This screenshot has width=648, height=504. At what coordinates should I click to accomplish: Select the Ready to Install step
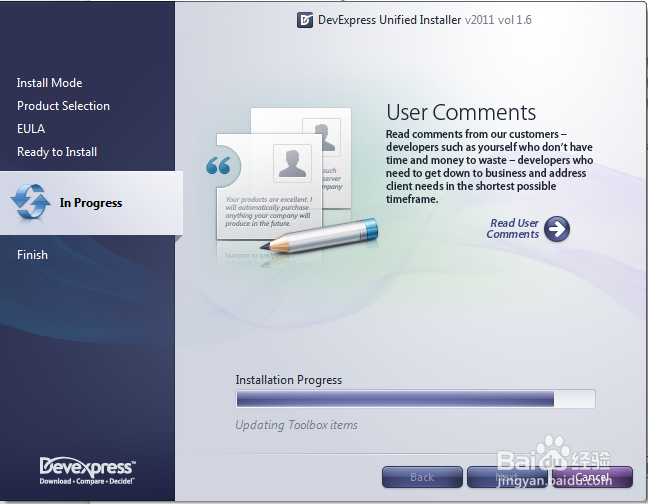coord(57,152)
